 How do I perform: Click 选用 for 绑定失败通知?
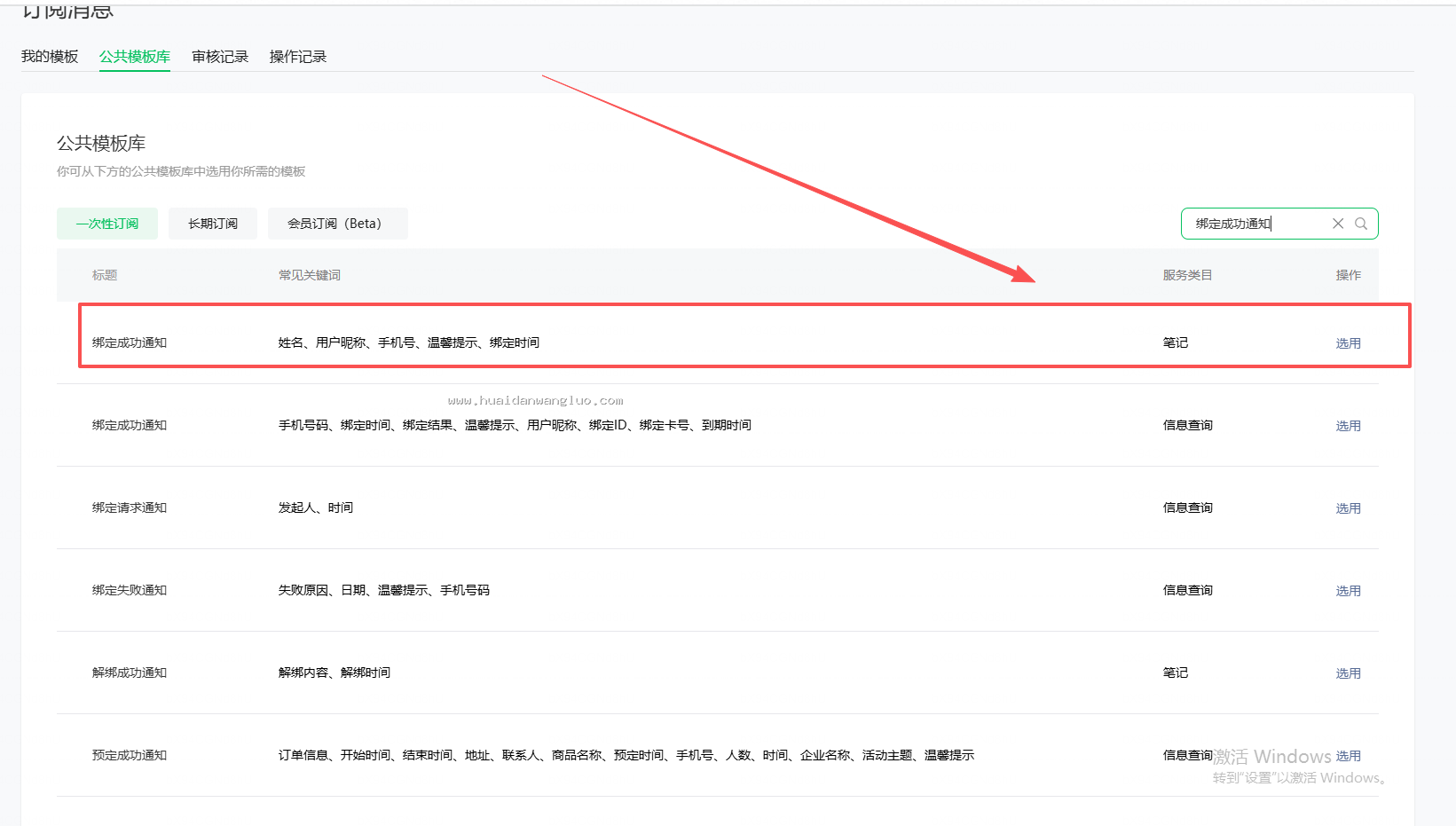pos(1349,591)
